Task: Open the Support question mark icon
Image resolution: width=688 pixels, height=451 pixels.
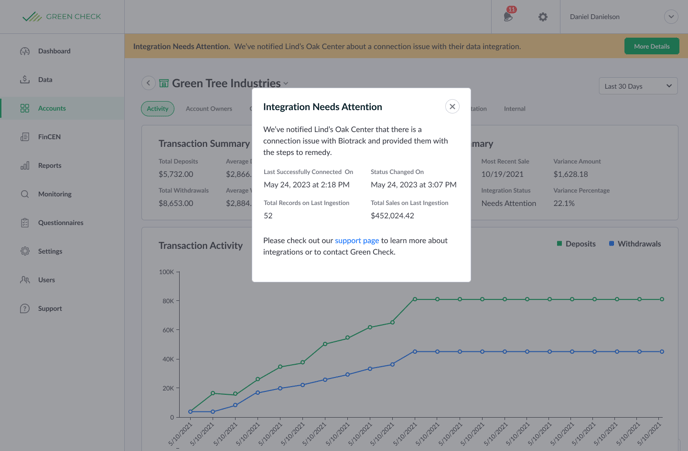Action: pyautogui.click(x=25, y=308)
